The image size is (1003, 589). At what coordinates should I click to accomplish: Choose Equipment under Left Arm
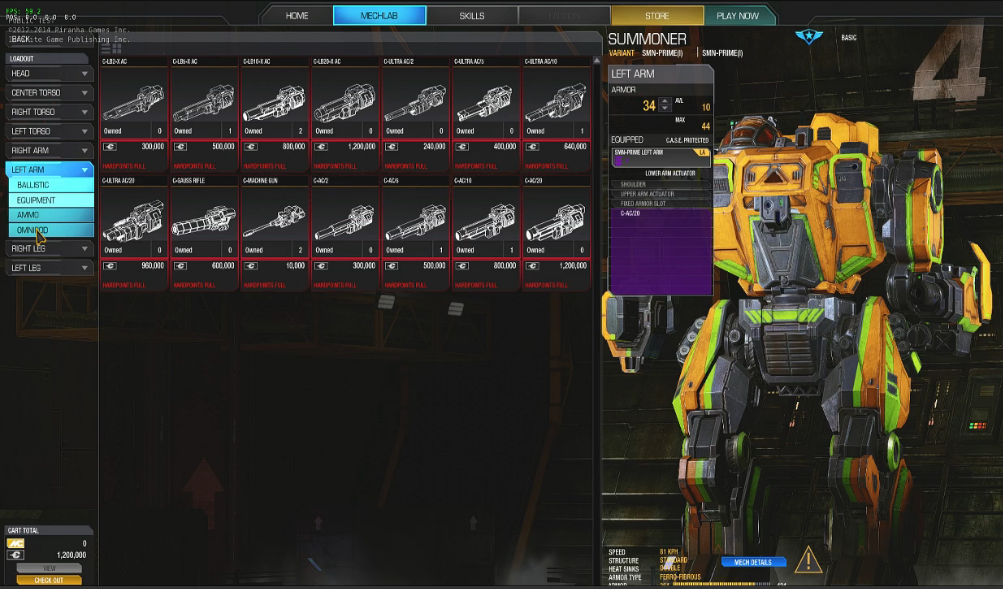[51, 200]
